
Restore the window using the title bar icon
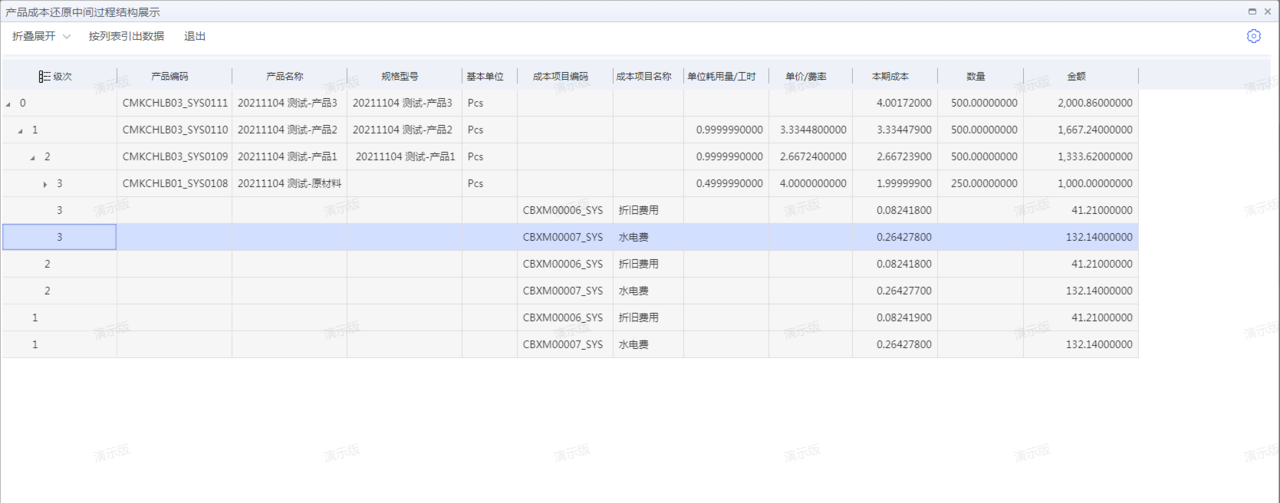tap(1251, 11)
